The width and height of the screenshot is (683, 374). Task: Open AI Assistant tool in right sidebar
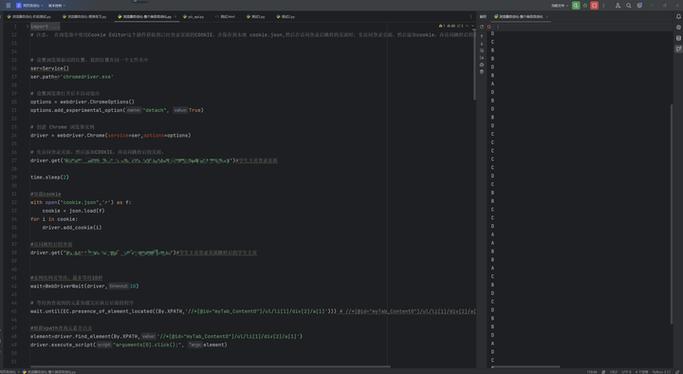(x=678, y=27)
